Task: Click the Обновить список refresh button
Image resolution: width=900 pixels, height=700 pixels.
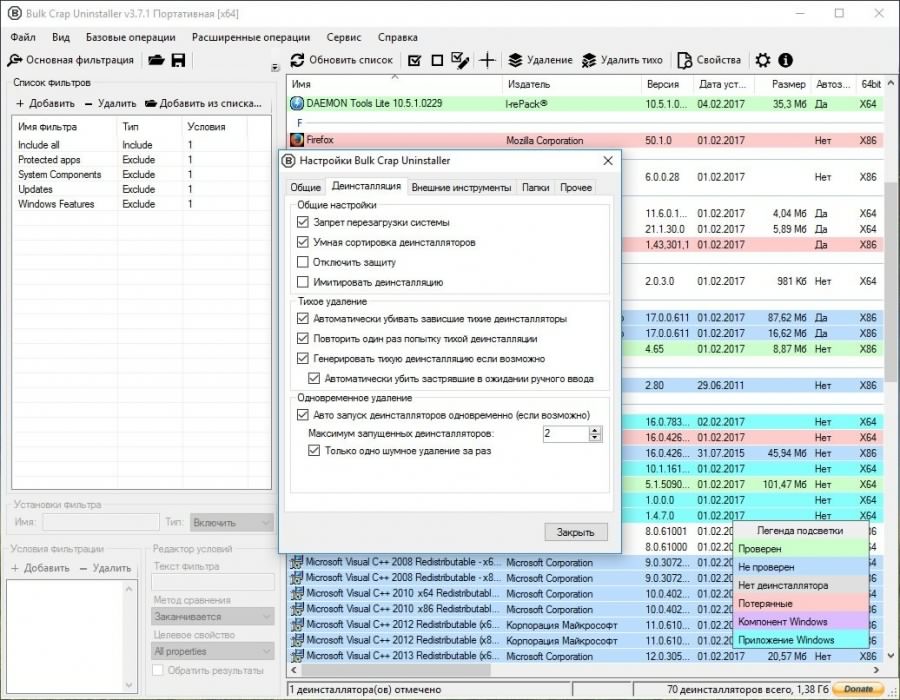Action: [x=341, y=60]
